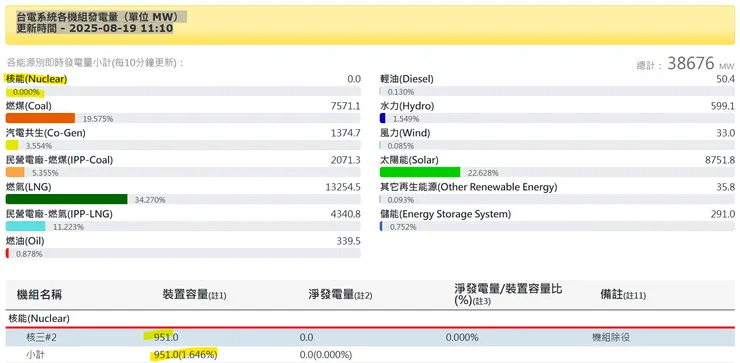Image resolution: width=740 pixels, height=363 pixels.
Task: Click the Energy Storage value 291.0
Action: [723, 214]
